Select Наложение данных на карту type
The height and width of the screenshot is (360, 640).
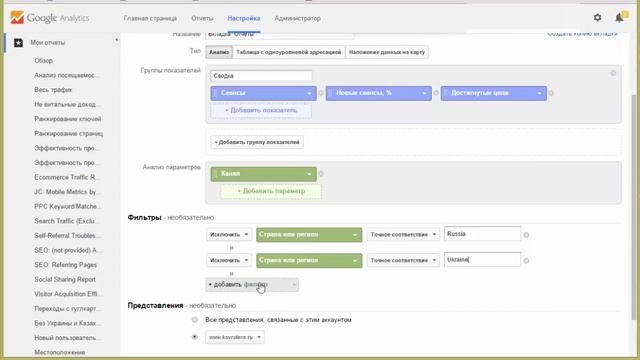(x=387, y=52)
